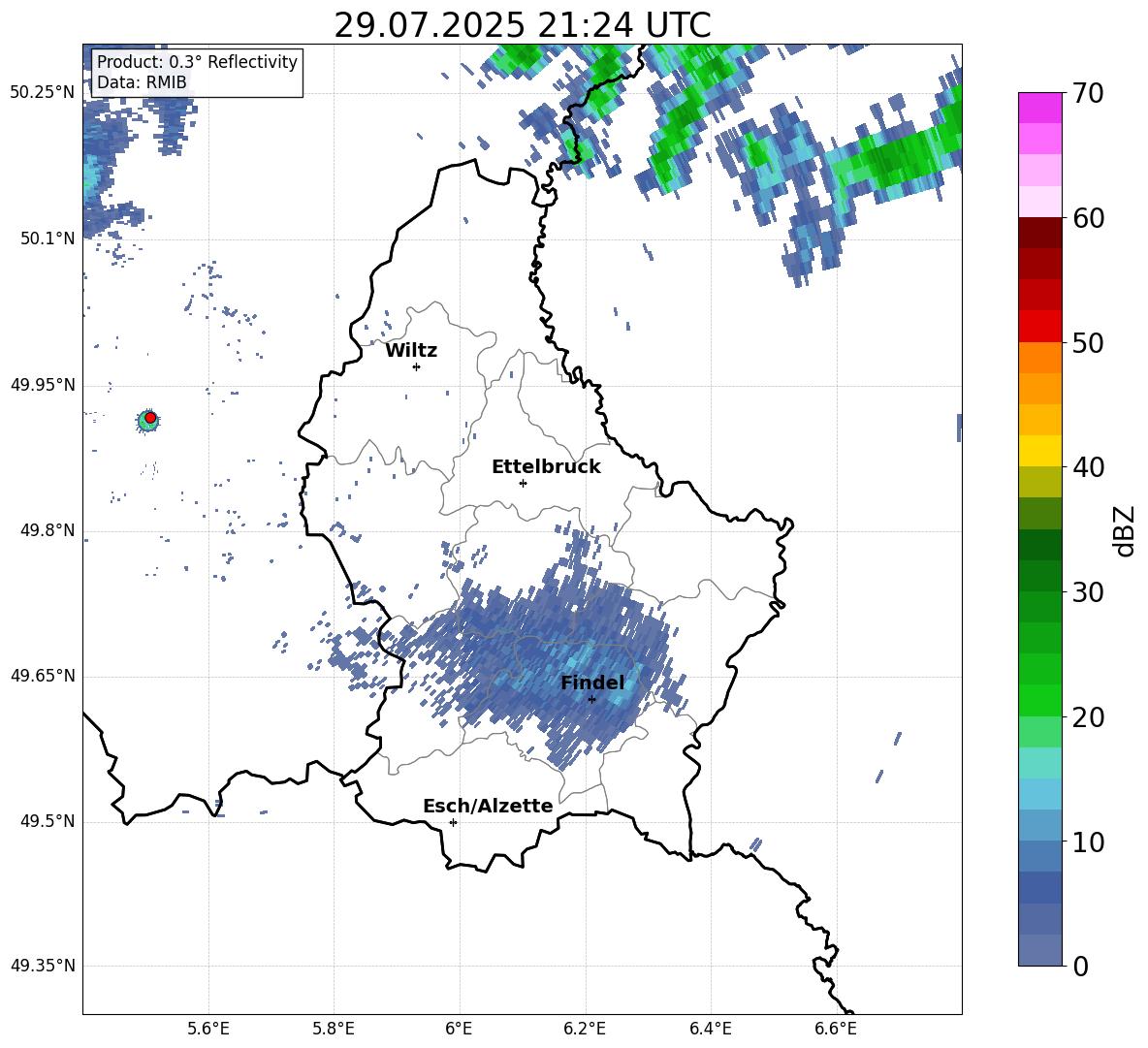
Task: Click the 'Product: 0.3° Reflectivity' legend text
Action: tap(197, 62)
